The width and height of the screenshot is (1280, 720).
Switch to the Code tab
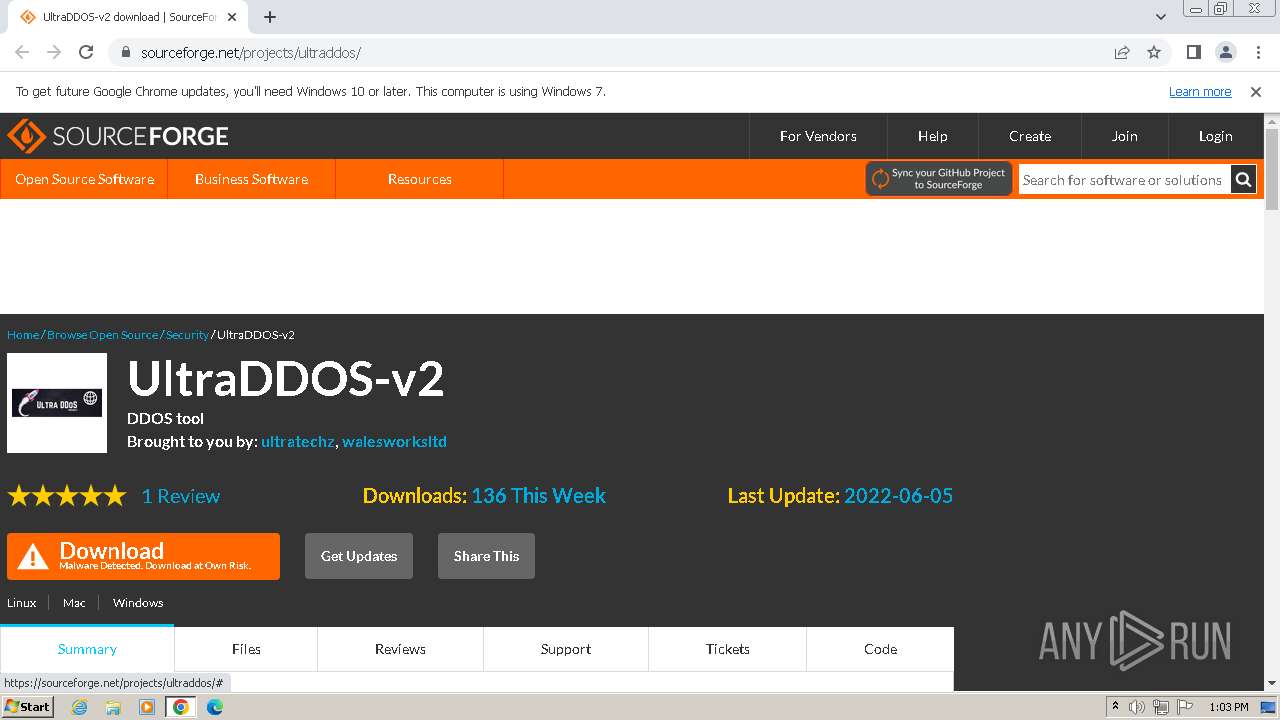pos(880,649)
